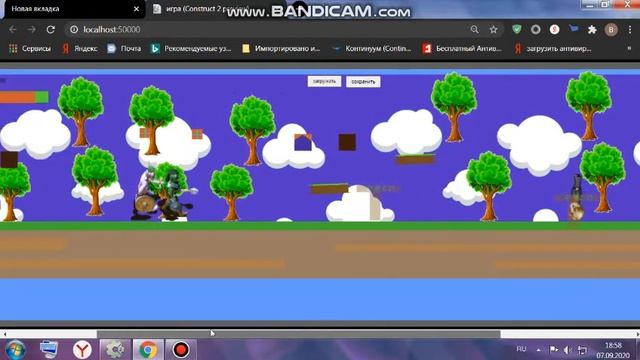View site information icon in address bar

[x=74, y=29]
